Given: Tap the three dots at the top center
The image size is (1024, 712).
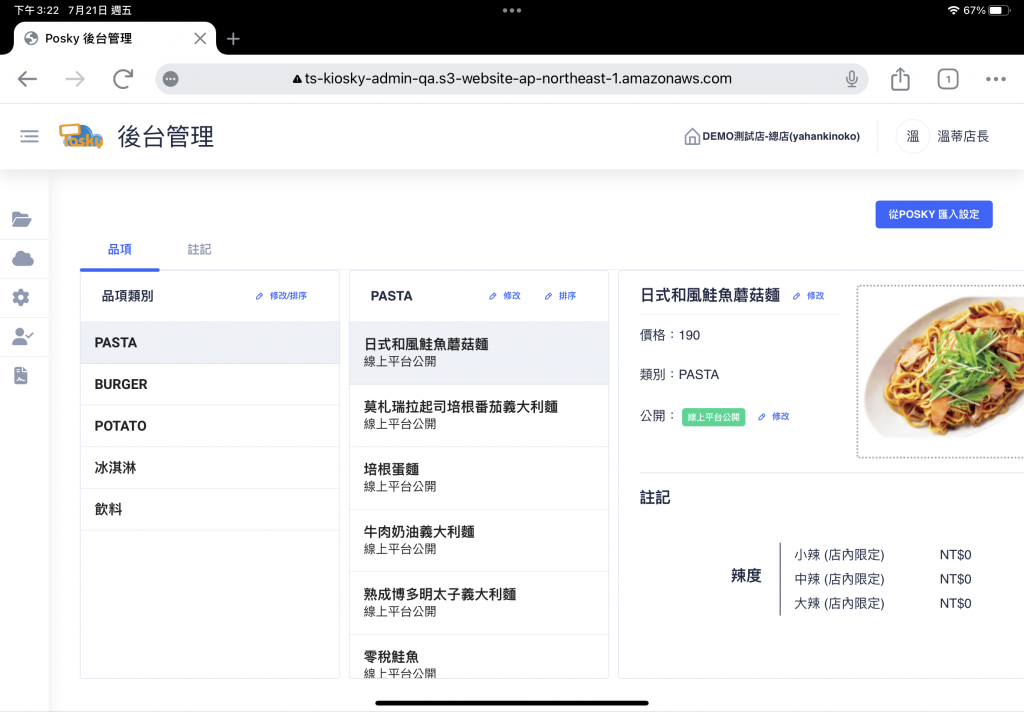Looking at the screenshot, I should 512,10.
